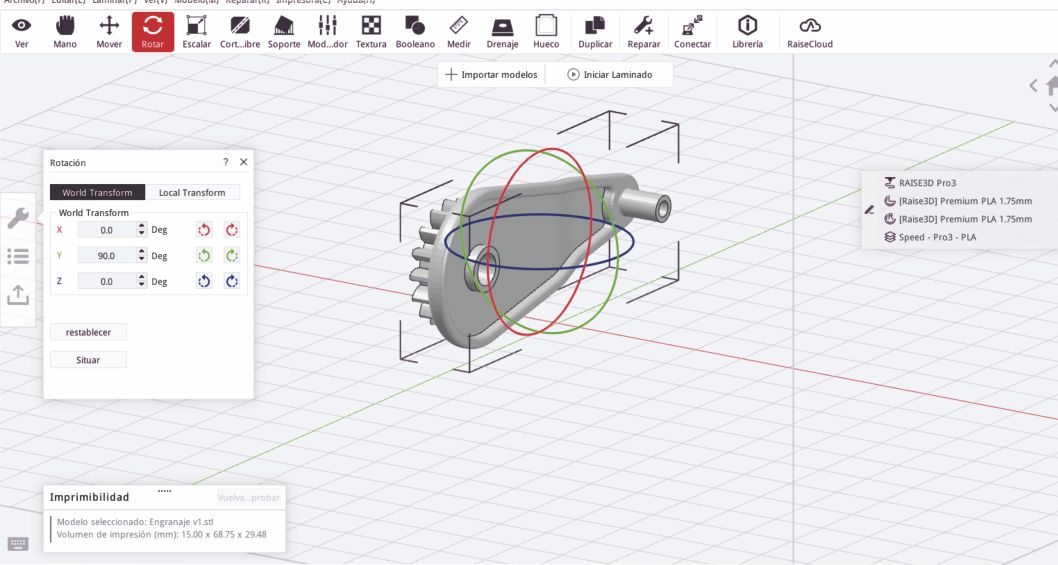Click the Vuelva a probar button
Viewport: 1058px width, 565px height.
(248, 497)
